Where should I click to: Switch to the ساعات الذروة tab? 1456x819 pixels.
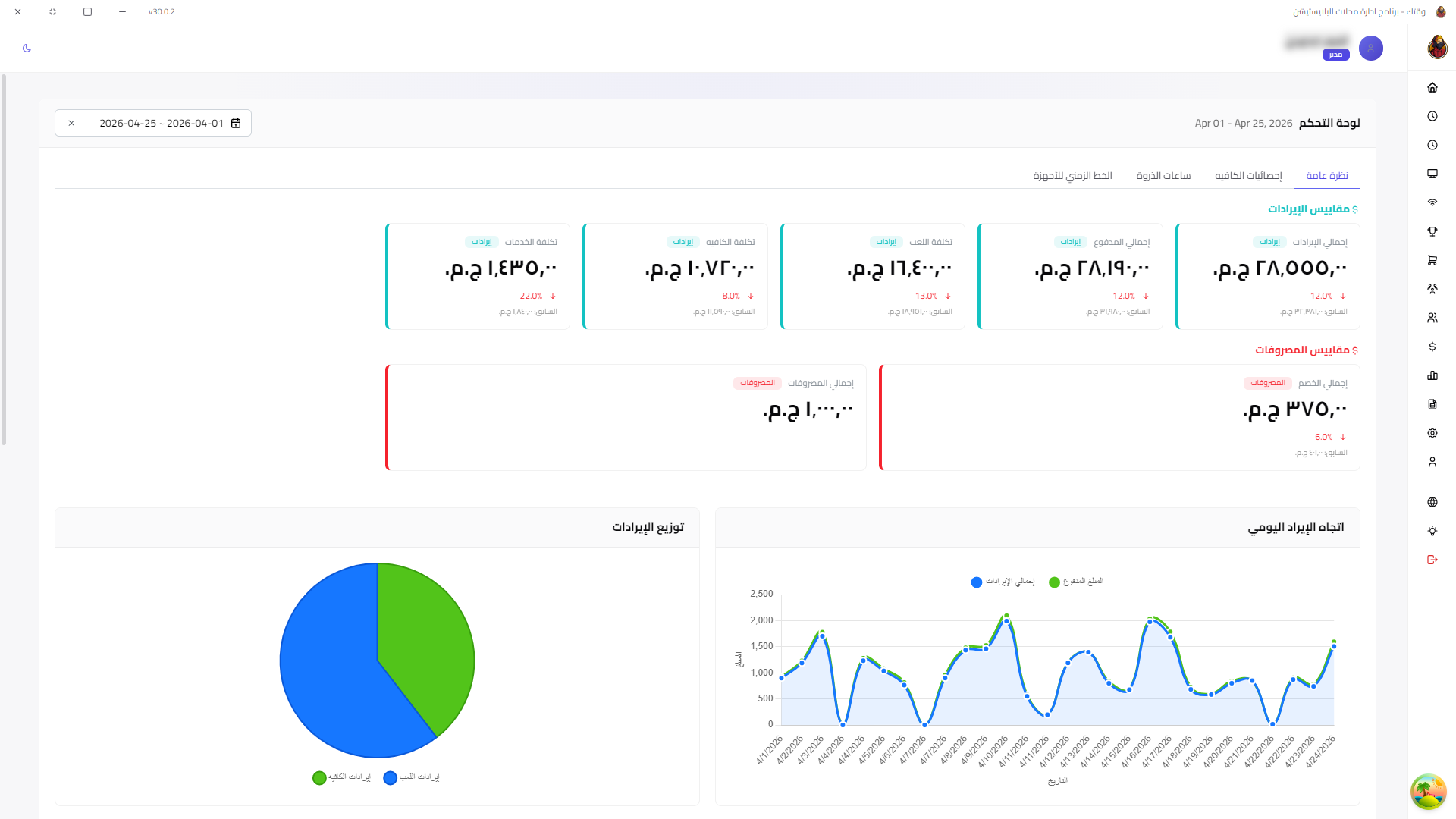(x=1163, y=176)
